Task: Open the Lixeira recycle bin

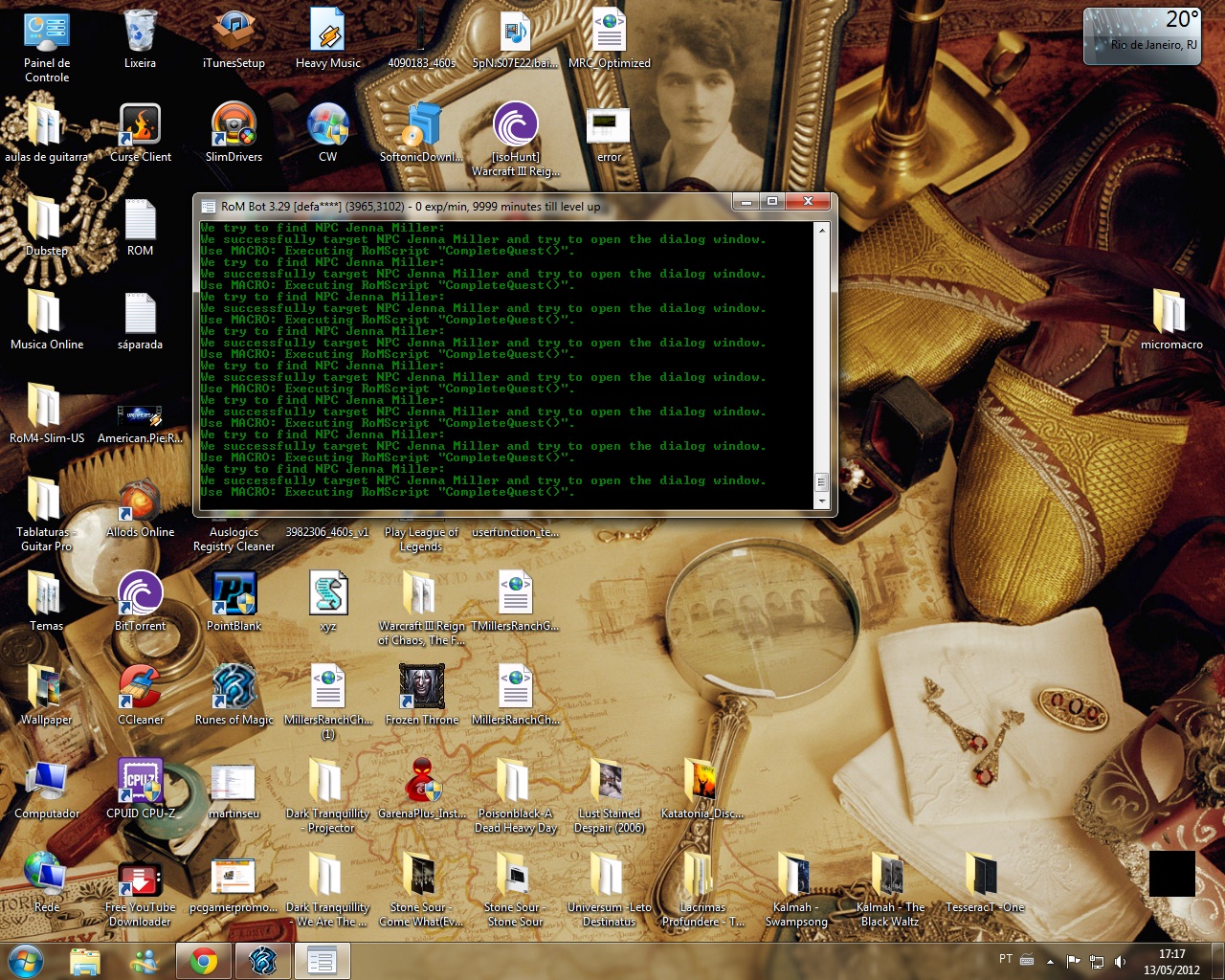Action: (140, 32)
